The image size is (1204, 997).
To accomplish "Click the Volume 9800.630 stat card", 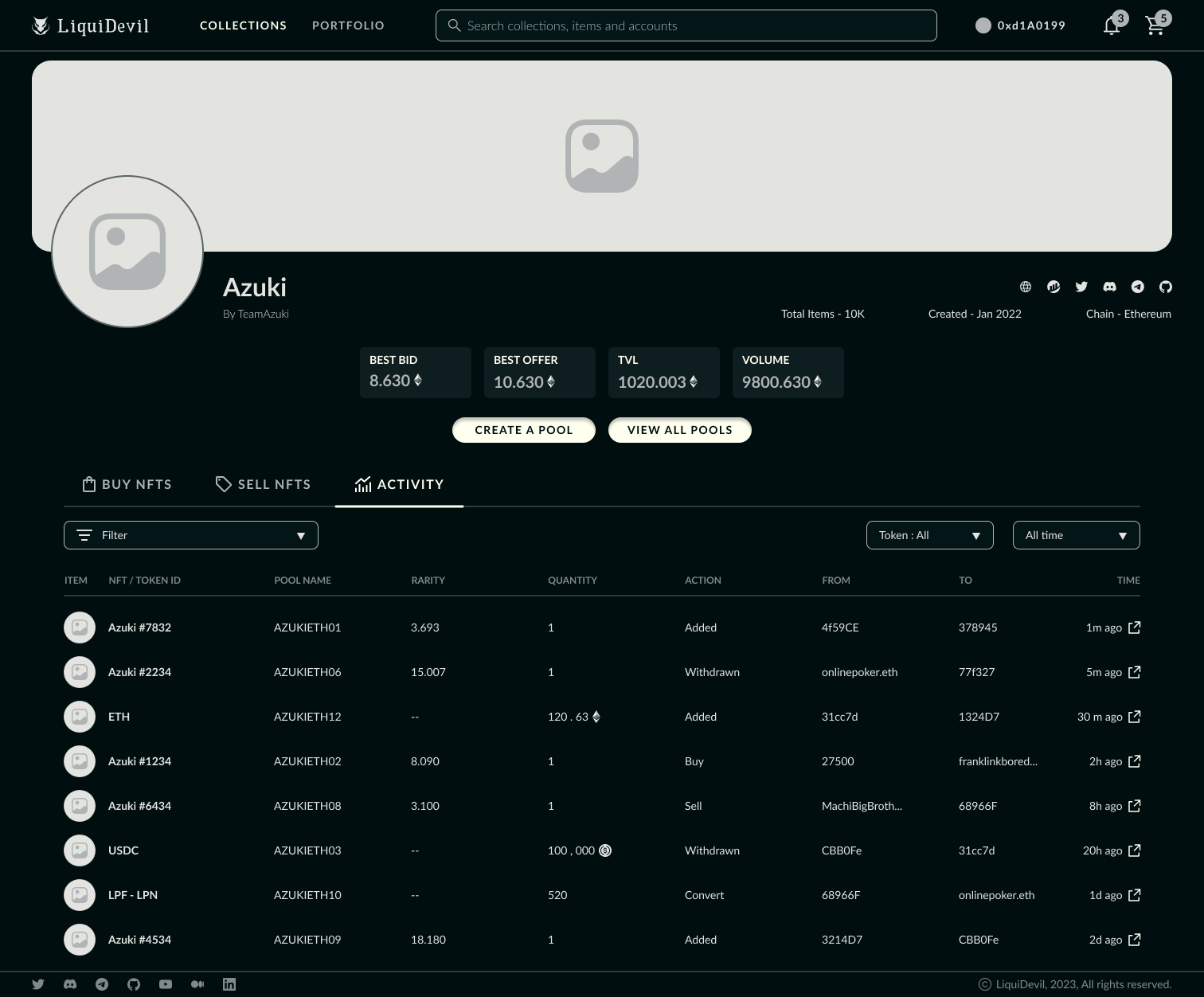I will [788, 373].
